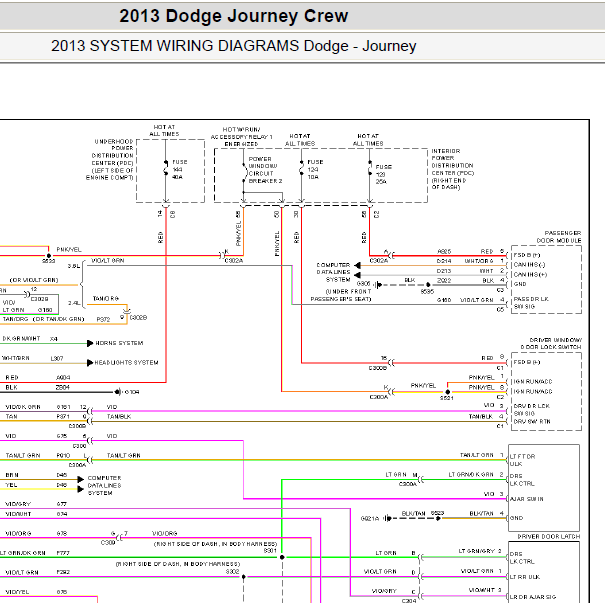
Task: Click the '2013 Dodge Journey Crew' title
Action: [x=233, y=16]
